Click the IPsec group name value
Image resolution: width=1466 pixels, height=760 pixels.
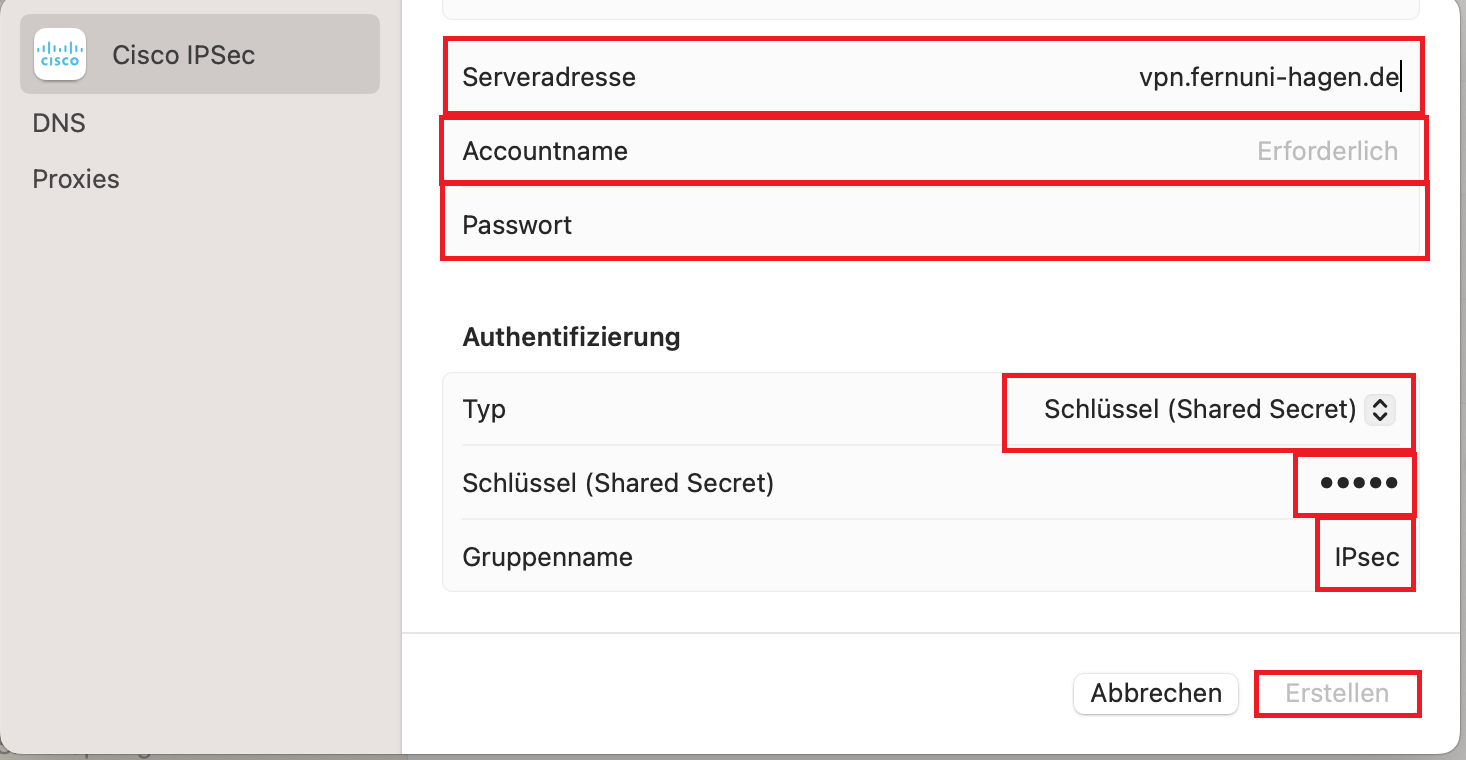click(x=1366, y=557)
